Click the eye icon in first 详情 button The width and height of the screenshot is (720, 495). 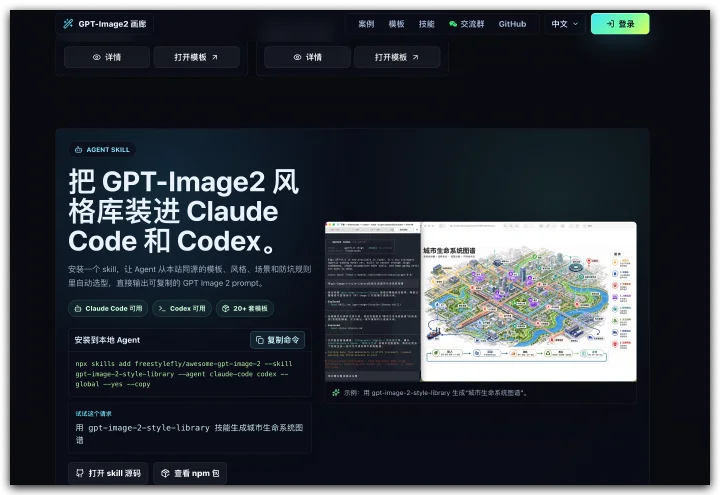pyautogui.click(x=96, y=57)
